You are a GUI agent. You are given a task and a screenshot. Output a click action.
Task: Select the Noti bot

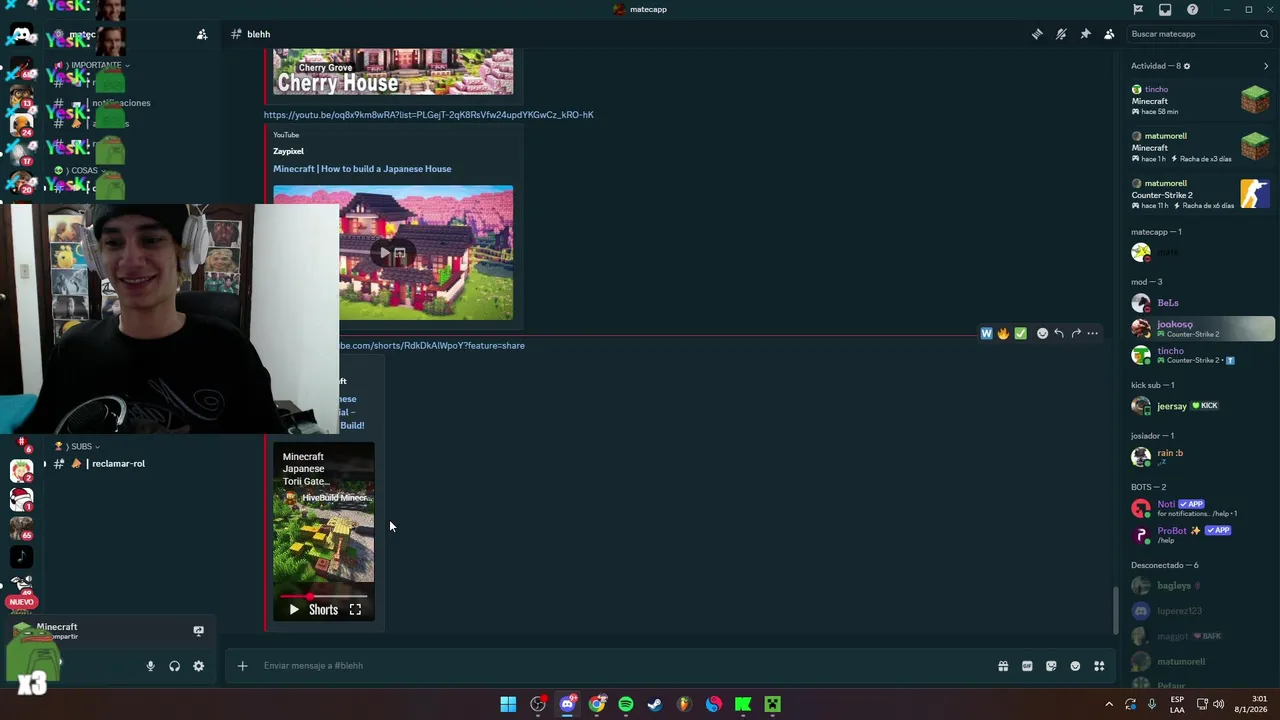pyautogui.click(x=1199, y=508)
